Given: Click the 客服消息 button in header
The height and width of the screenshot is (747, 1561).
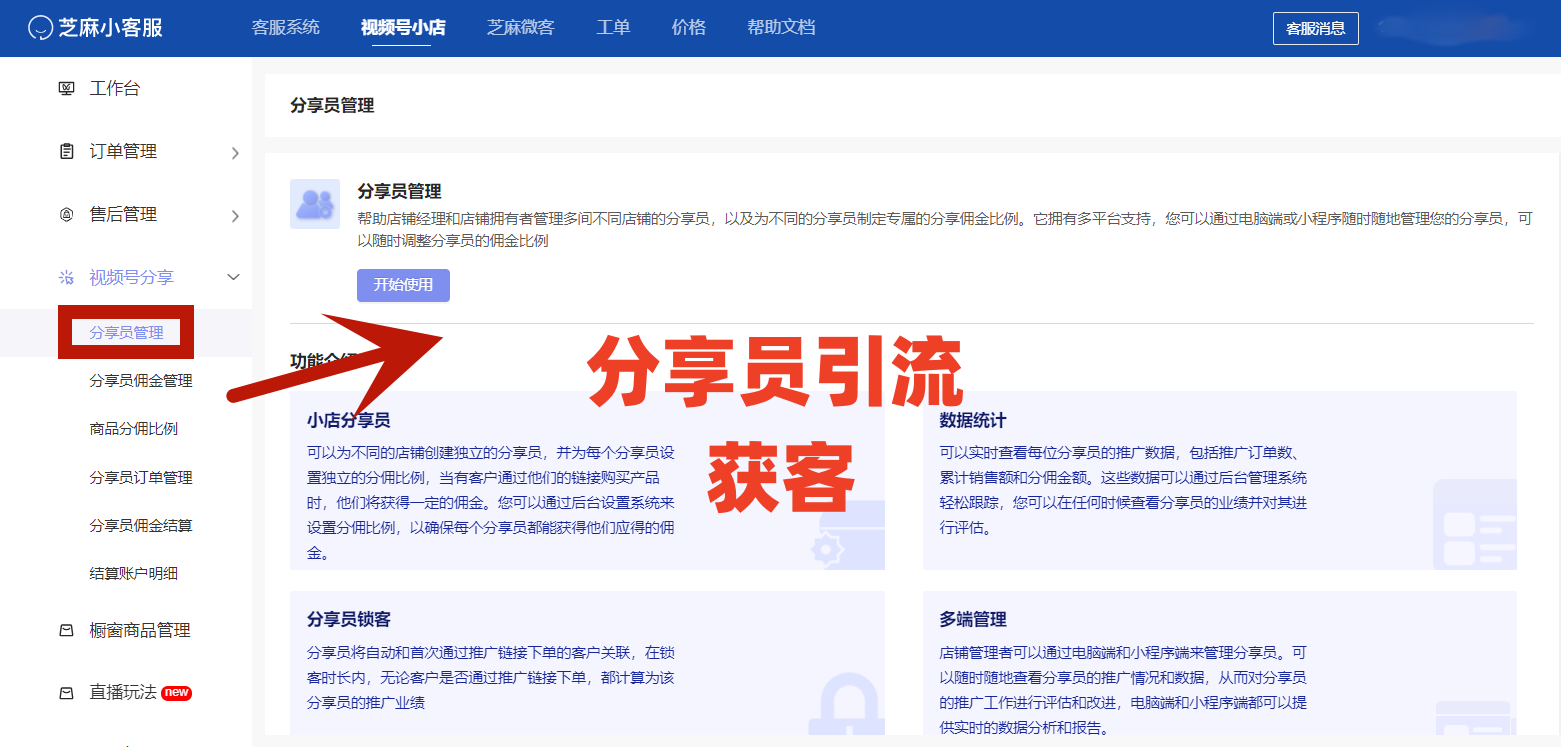Looking at the screenshot, I should (1315, 29).
